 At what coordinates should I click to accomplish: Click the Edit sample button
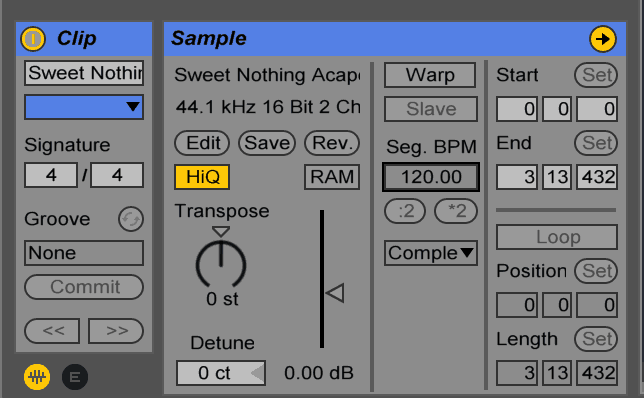pyautogui.click(x=202, y=143)
